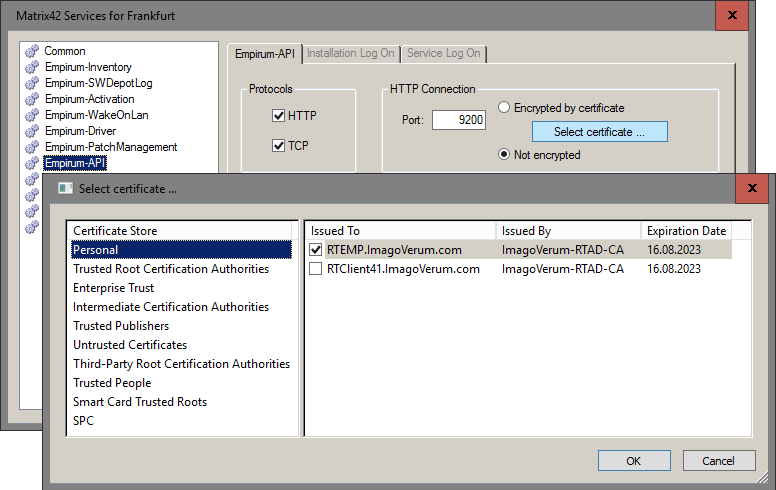Screen dimensions: 776x490
Task: Select Empirum-Driver in the services list
Action: coord(80,131)
